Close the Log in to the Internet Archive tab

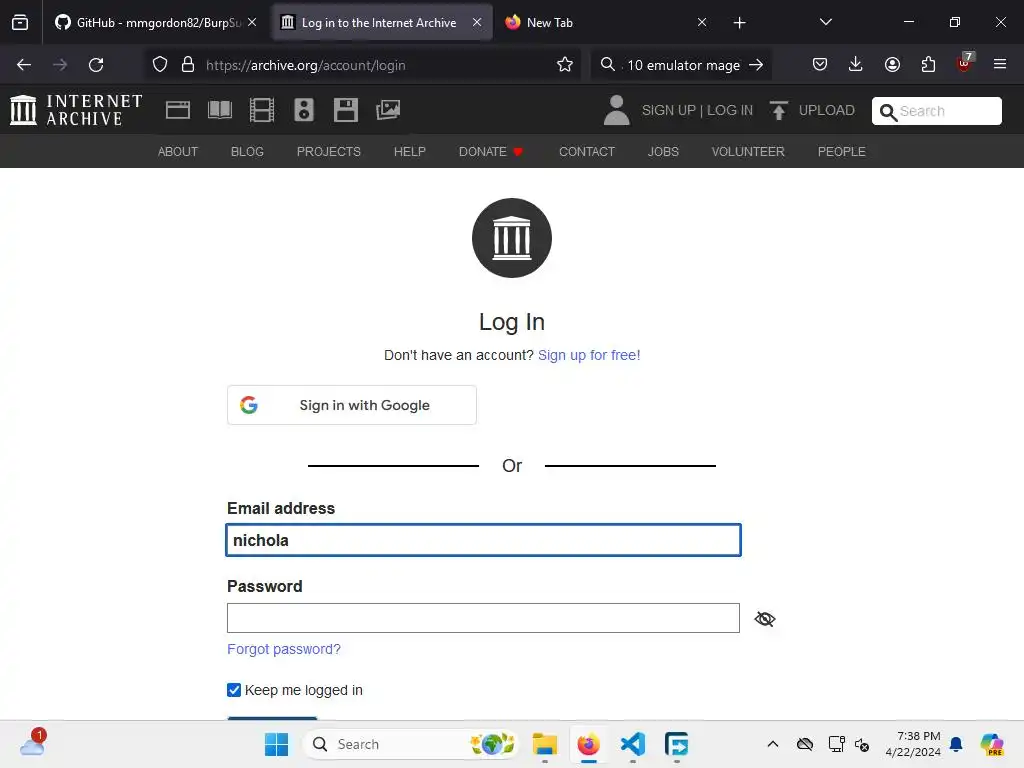click(477, 22)
